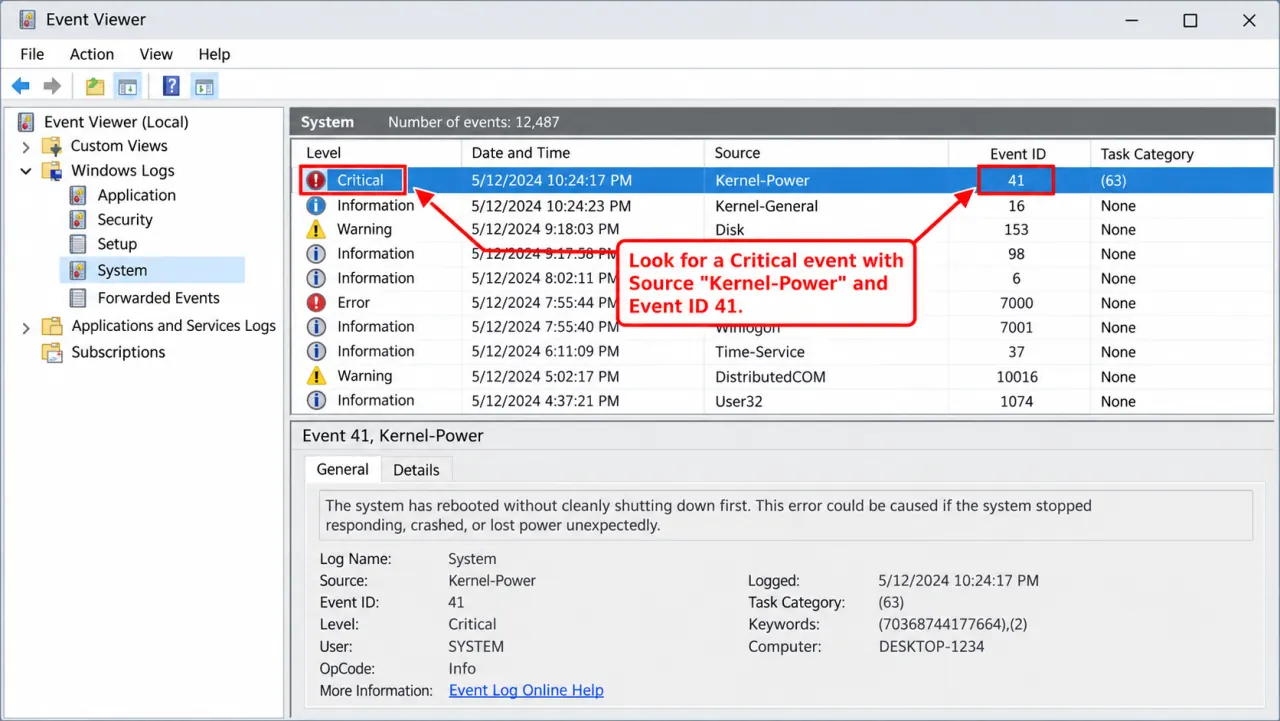
Task: Click the Warning icon in the Disk row
Action: [x=316, y=230]
